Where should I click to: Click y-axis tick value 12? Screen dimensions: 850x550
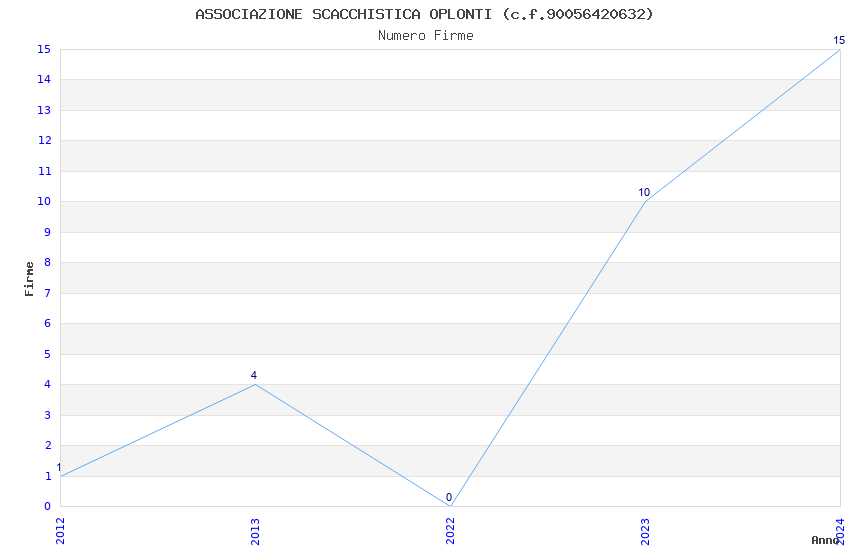(44, 140)
